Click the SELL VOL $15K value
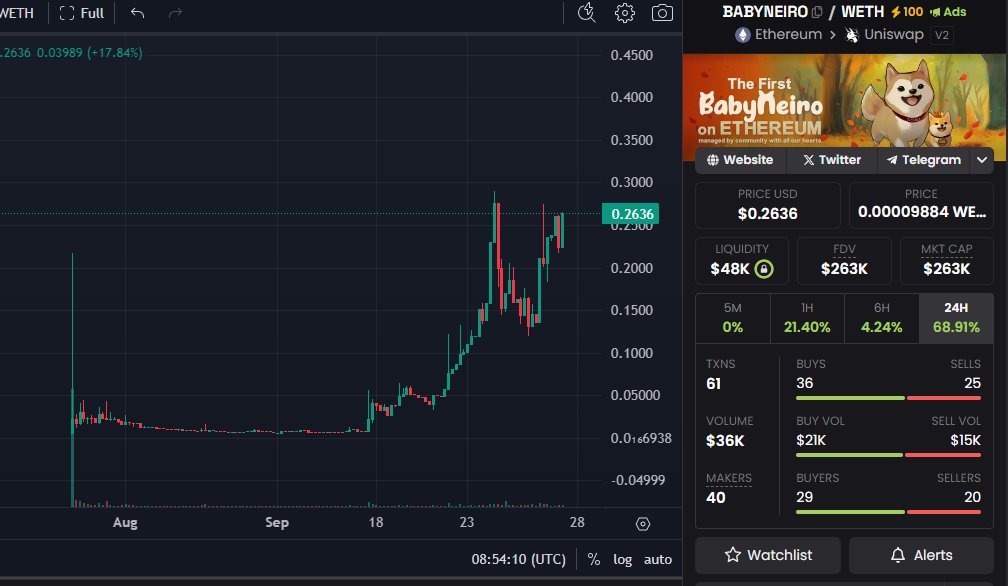Screen dimensions: 1008x586 (x=966, y=441)
